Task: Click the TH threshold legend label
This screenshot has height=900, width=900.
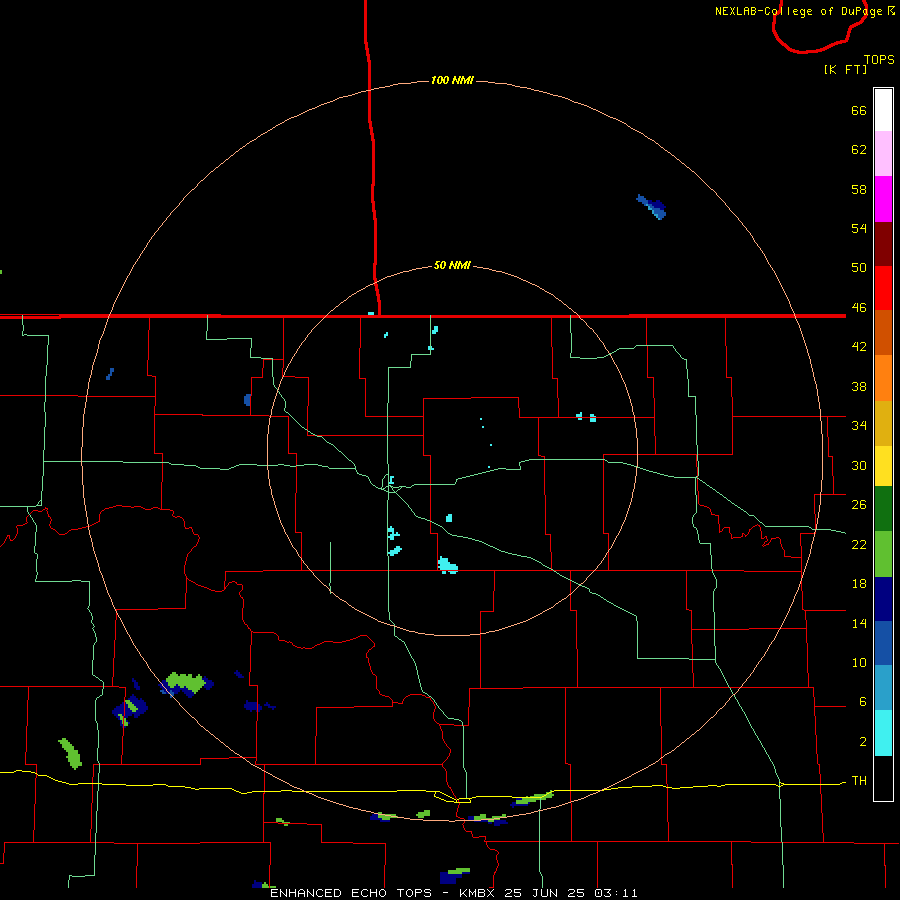Action: click(x=859, y=781)
